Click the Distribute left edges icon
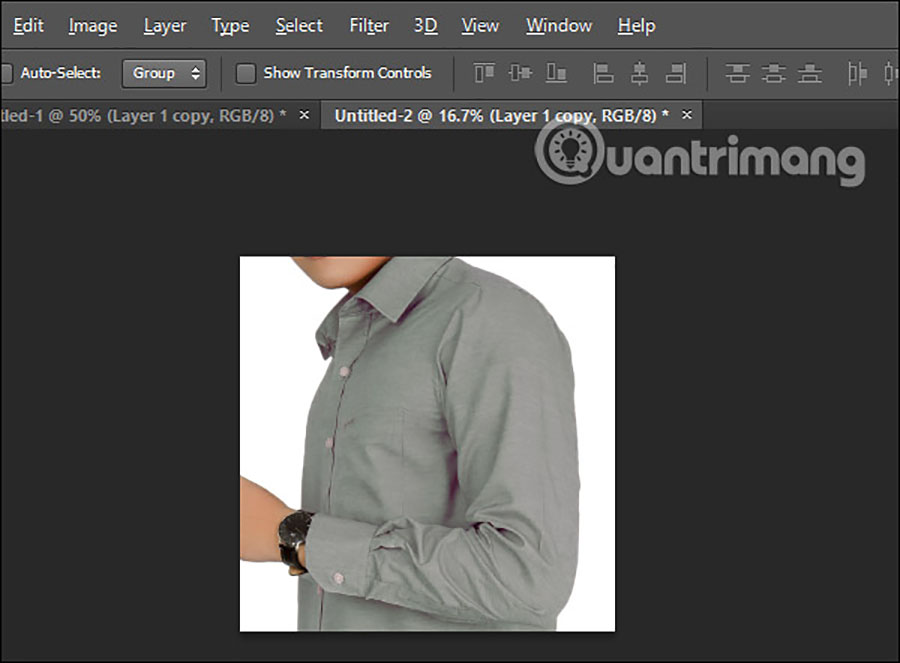The width and height of the screenshot is (900, 663). pos(857,73)
